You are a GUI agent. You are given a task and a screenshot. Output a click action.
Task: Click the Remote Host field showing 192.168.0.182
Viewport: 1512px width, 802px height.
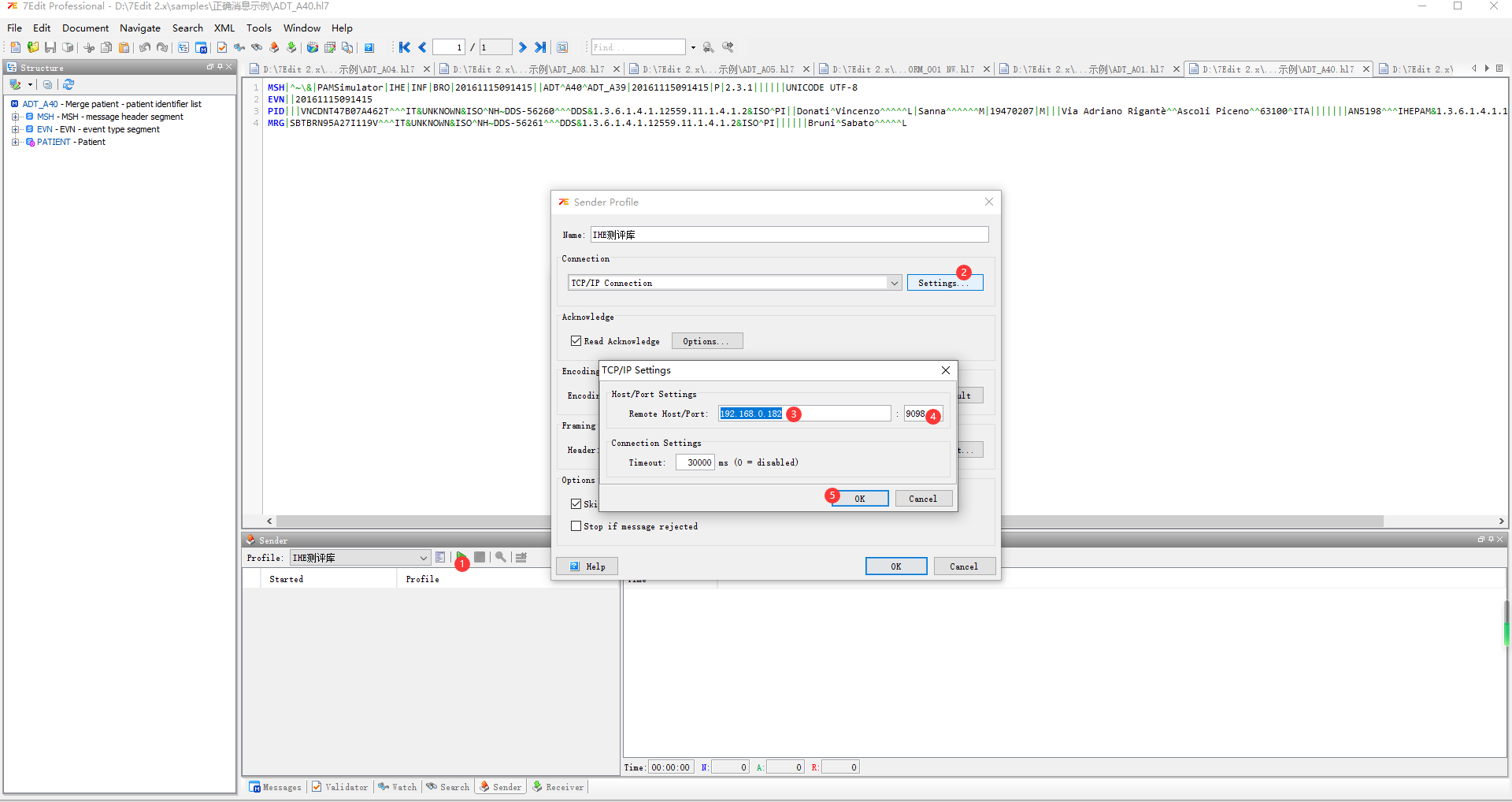pyautogui.click(x=804, y=414)
